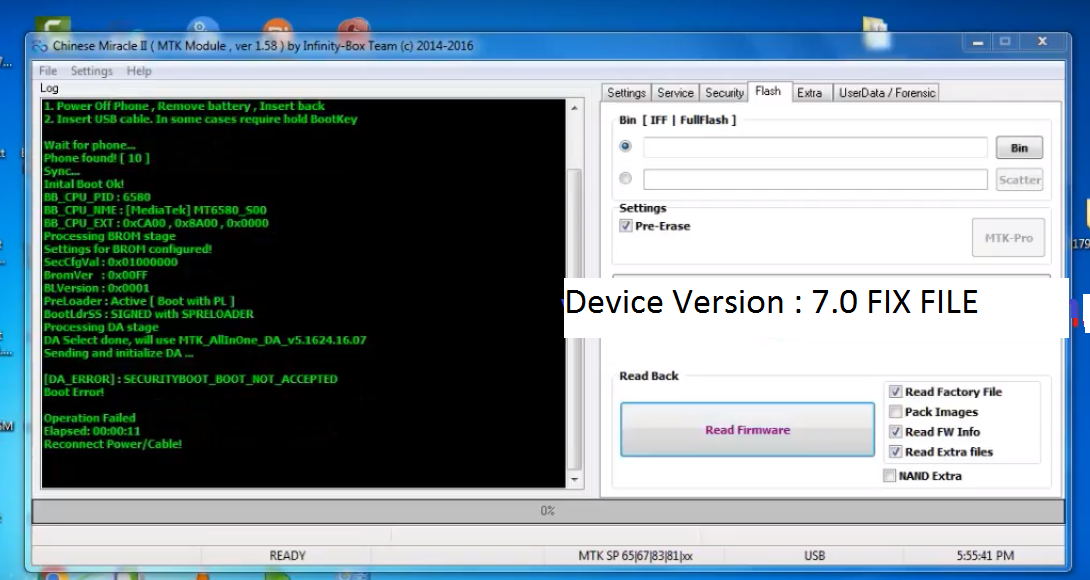1090x580 pixels.
Task: Click the SECURITYBOOT_BOOT_NOT_ACCEPTED error line
Action: (x=190, y=379)
